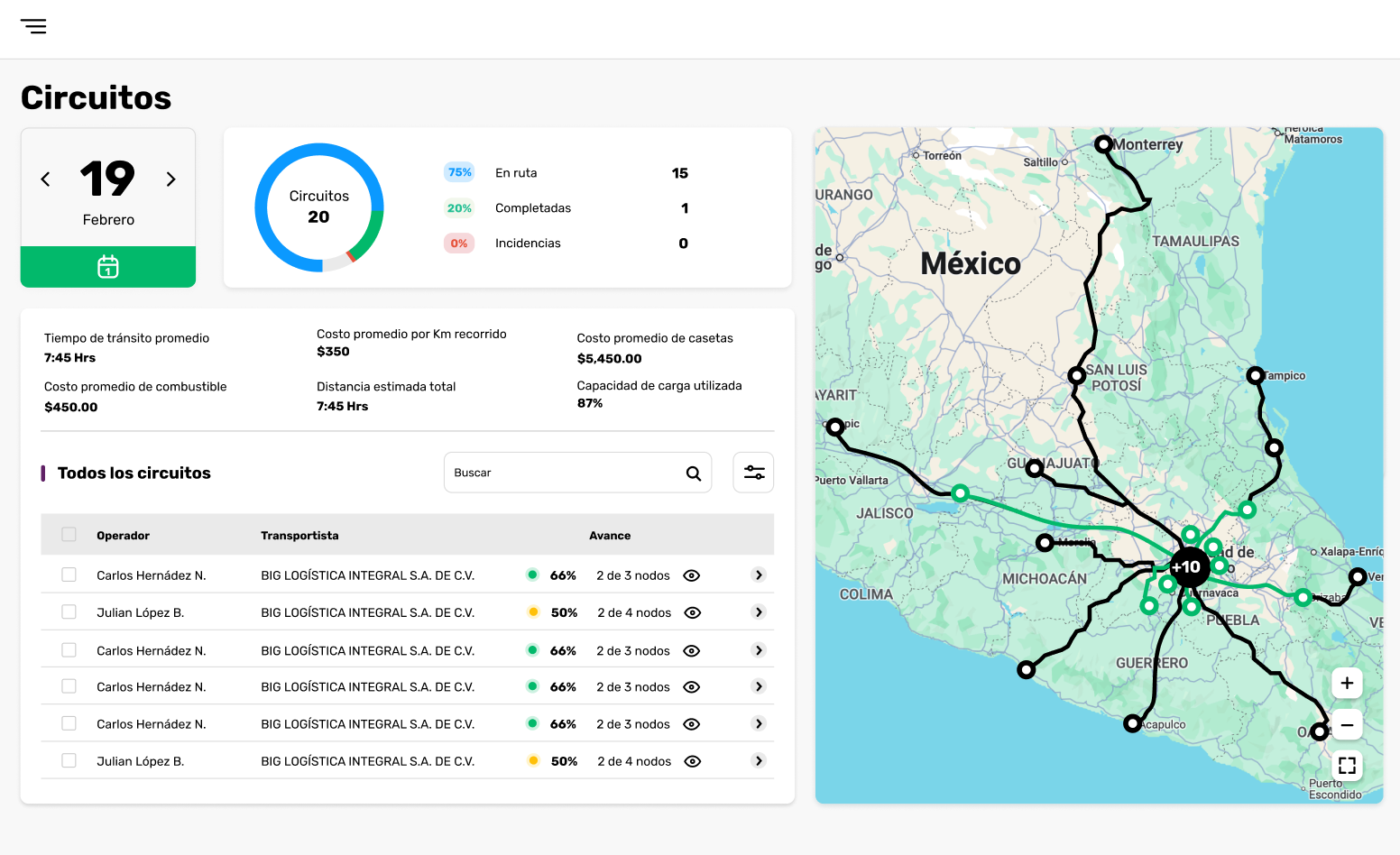
Task: Click the 20% Completadas badge
Action: coord(459,208)
